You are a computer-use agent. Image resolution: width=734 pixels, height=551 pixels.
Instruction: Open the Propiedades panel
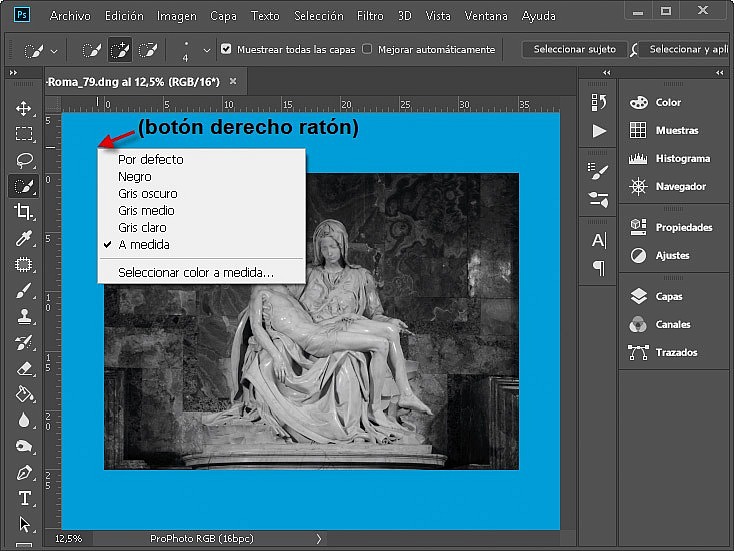pos(670,227)
